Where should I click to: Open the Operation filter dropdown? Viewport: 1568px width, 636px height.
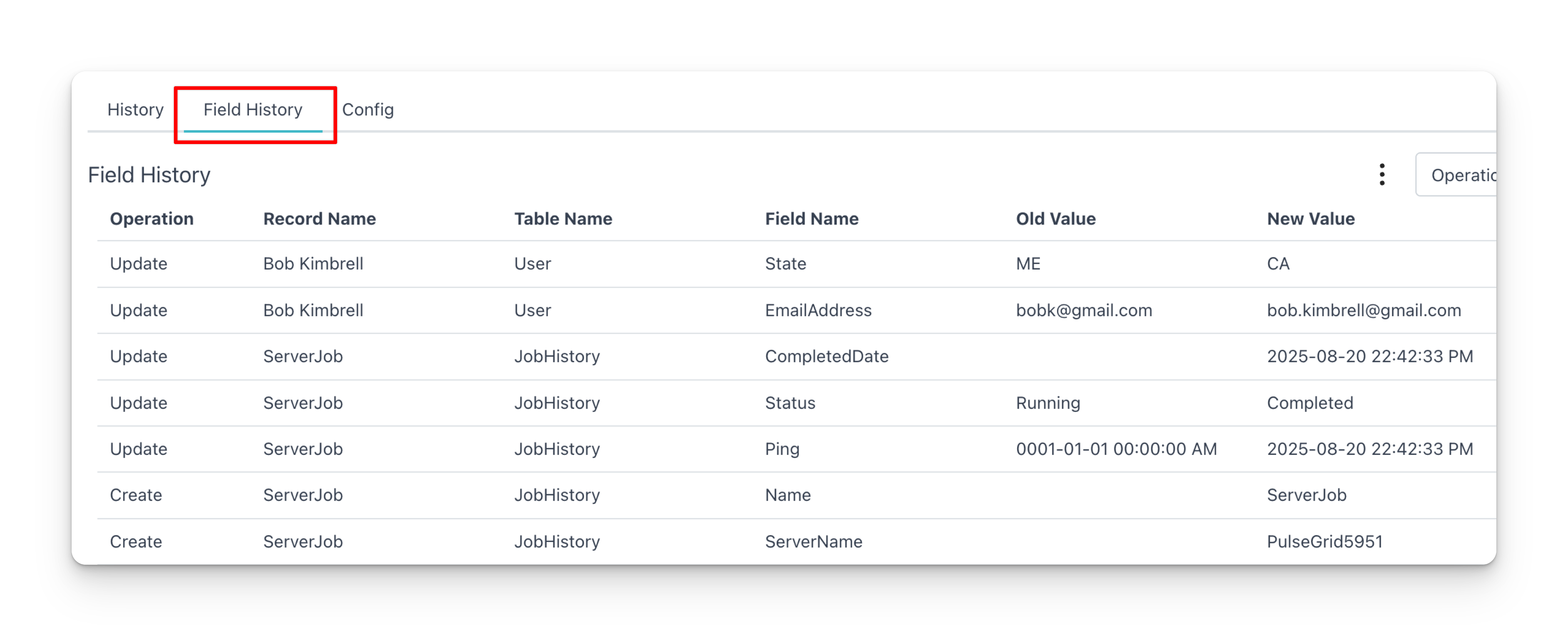pyautogui.click(x=1456, y=175)
